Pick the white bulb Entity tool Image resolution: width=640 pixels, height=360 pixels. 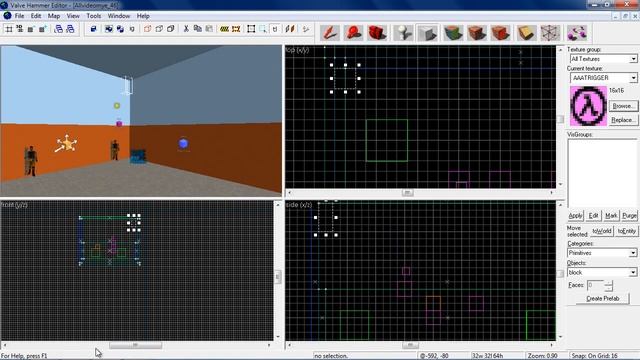click(x=403, y=33)
